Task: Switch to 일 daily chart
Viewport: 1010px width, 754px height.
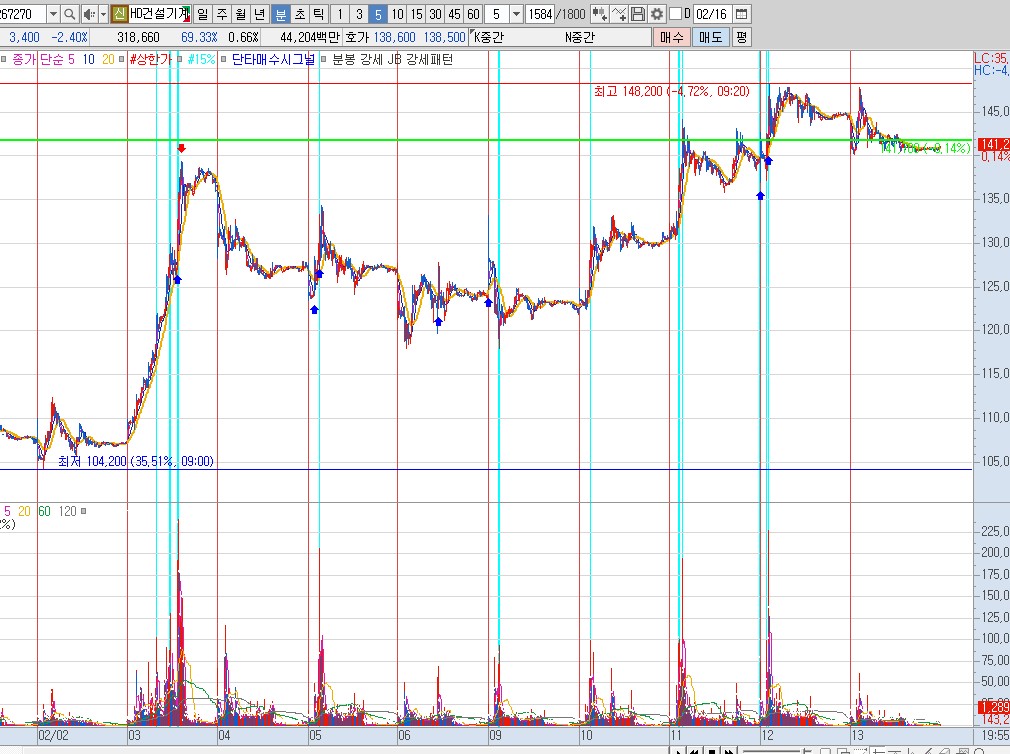Action: [x=202, y=14]
